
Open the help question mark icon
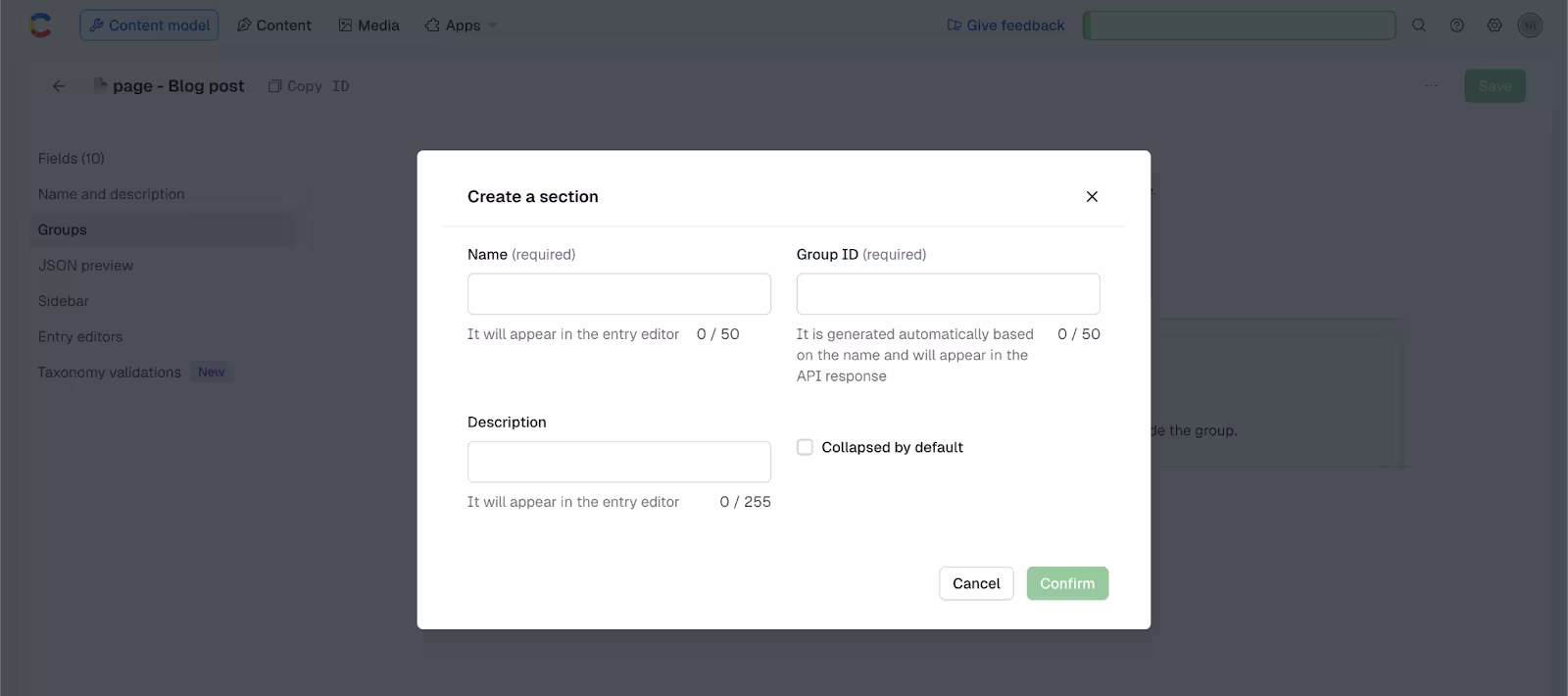(x=1457, y=25)
